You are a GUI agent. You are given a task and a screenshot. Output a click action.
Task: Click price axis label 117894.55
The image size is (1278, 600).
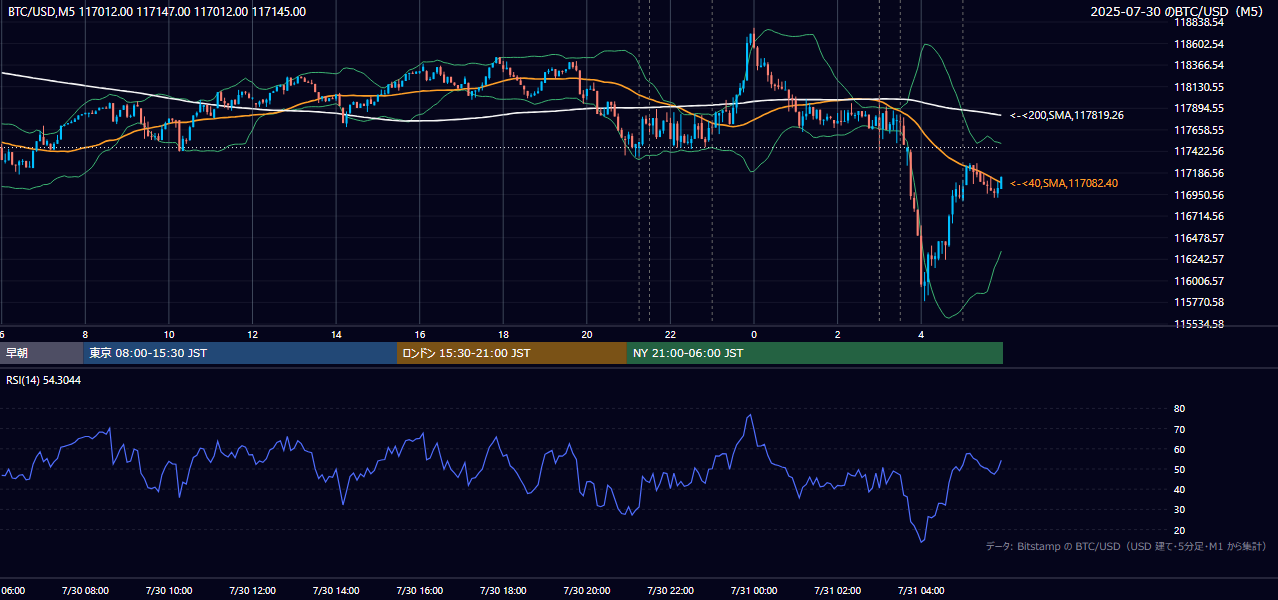pyautogui.click(x=1199, y=108)
